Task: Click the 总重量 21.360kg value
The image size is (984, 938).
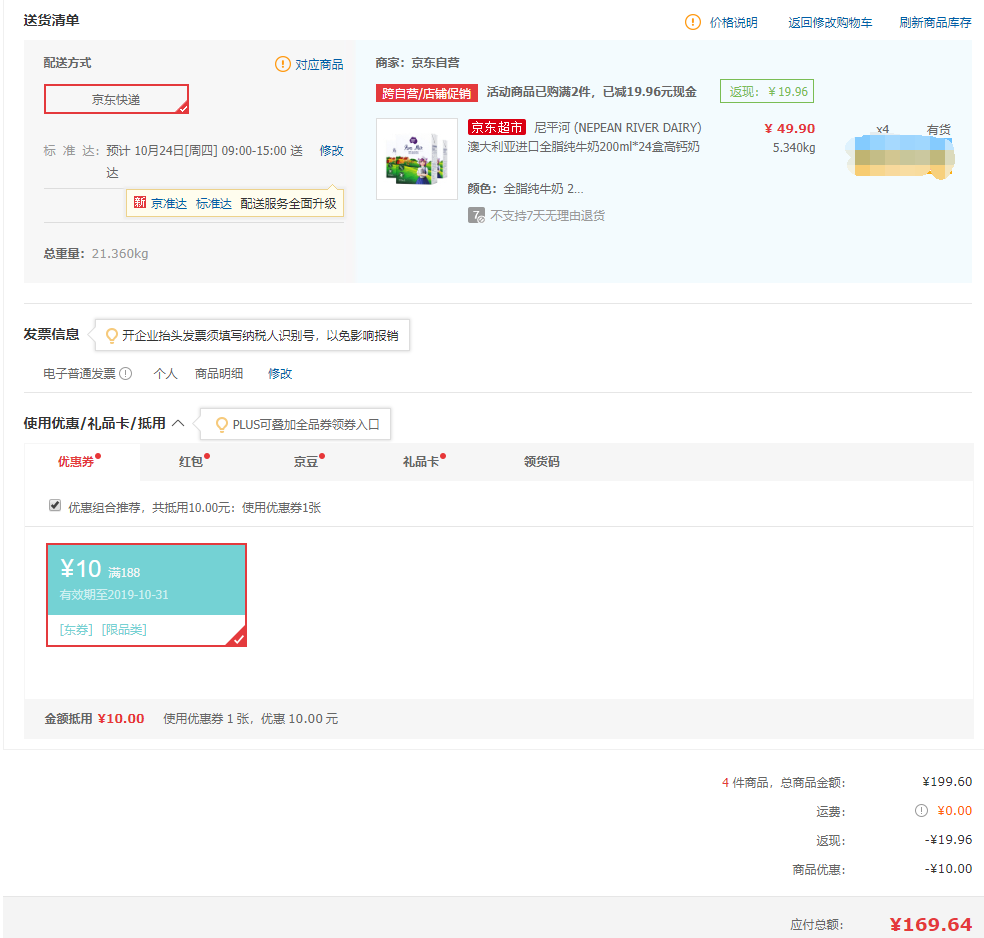Action: (120, 253)
